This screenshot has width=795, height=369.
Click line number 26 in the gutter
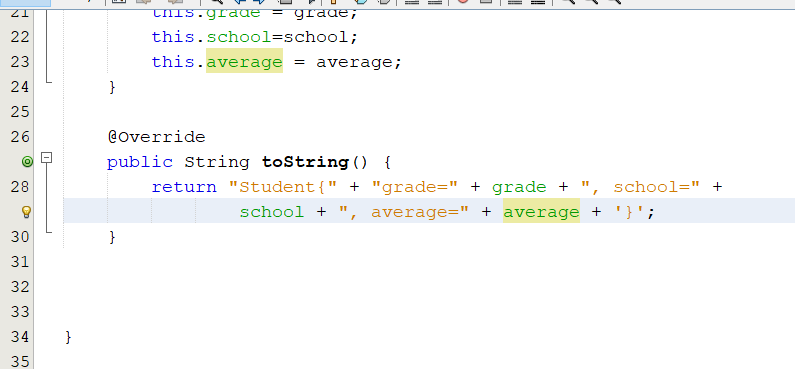tap(20, 137)
